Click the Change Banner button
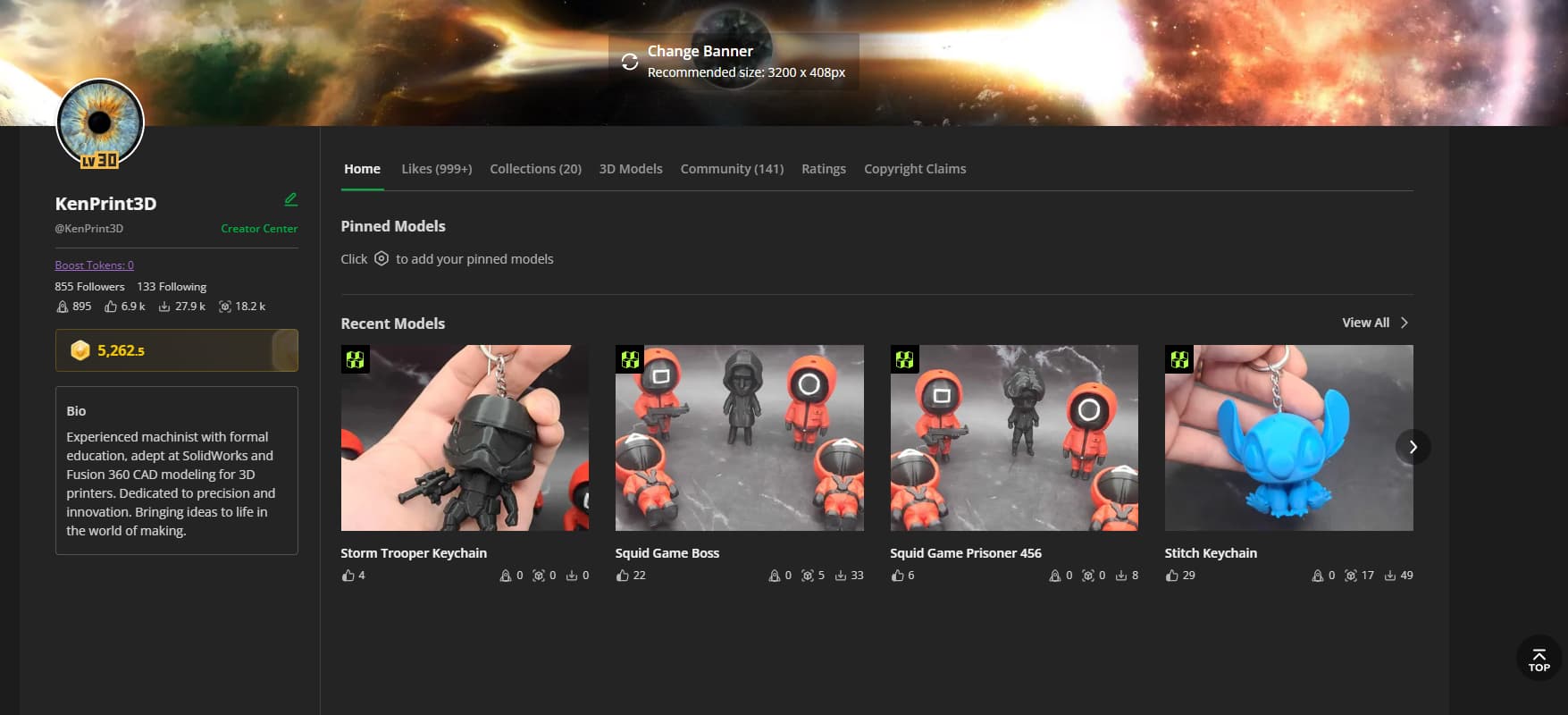 click(734, 62)
